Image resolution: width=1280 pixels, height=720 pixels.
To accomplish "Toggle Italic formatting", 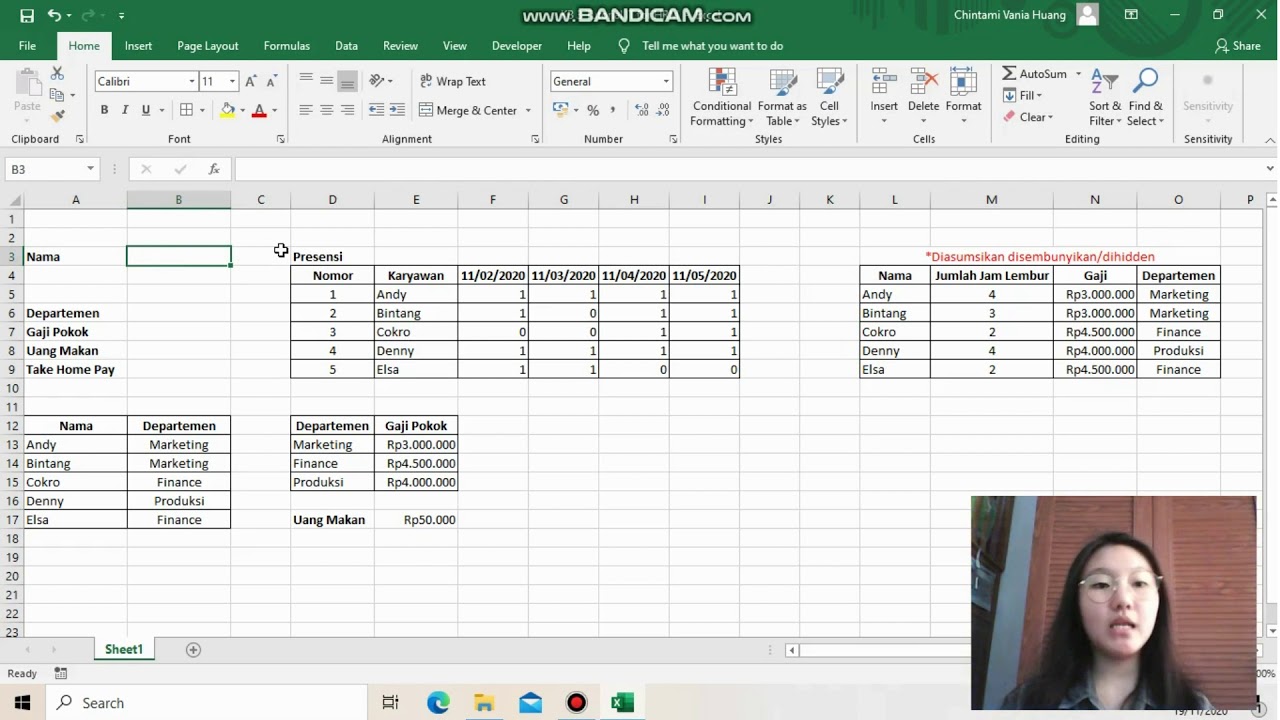I will (x=125, y=110).
